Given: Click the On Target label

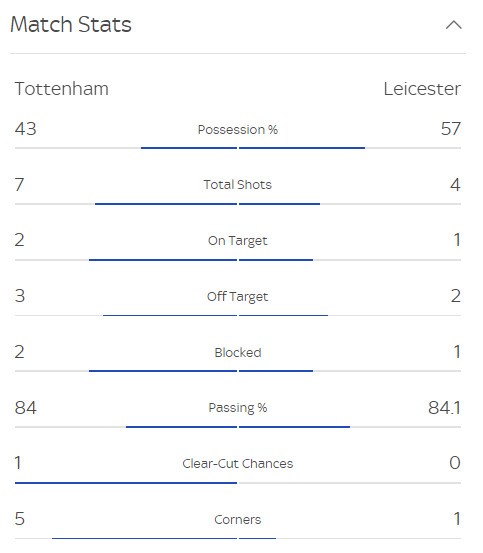Looking at the screenshot, I should (238, 241).
